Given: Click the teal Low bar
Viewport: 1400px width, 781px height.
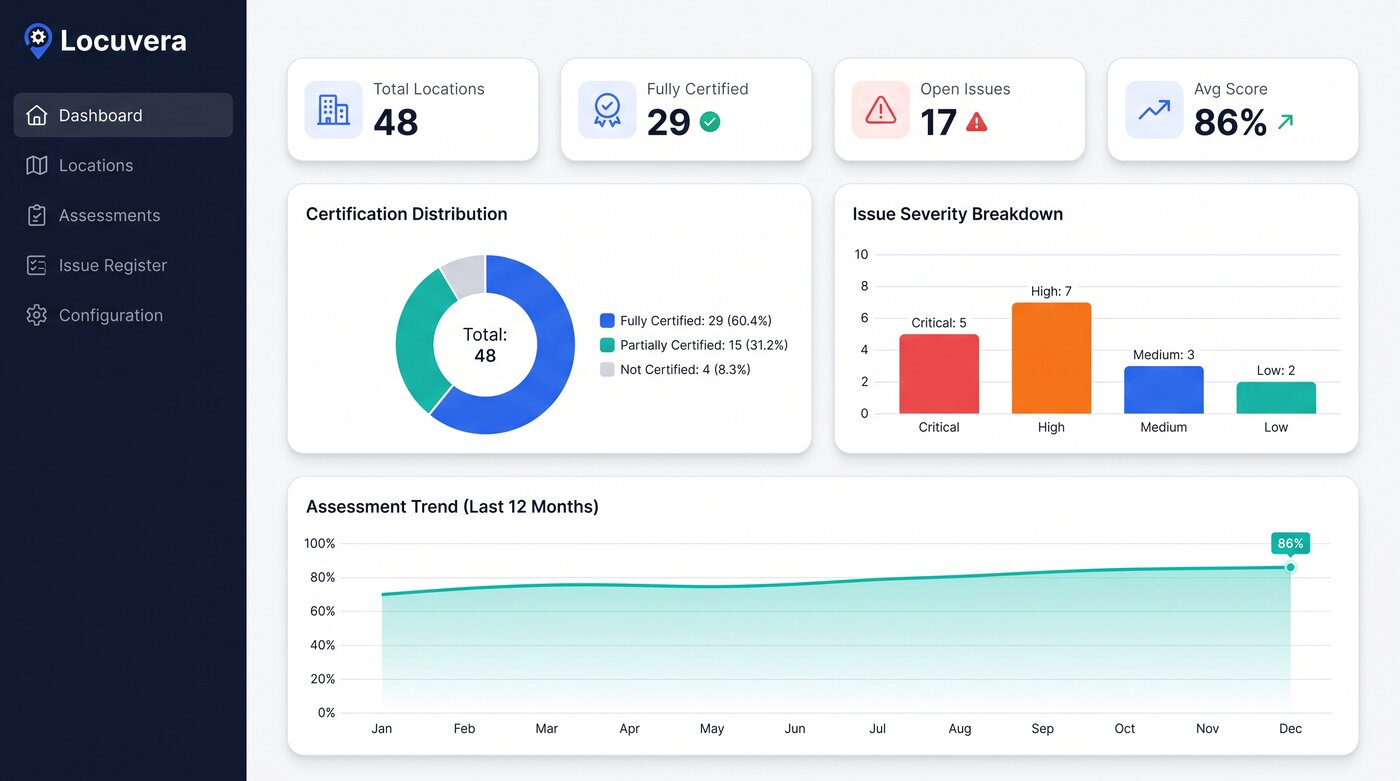Looking at the screenshot, I should click(1276, 398).
